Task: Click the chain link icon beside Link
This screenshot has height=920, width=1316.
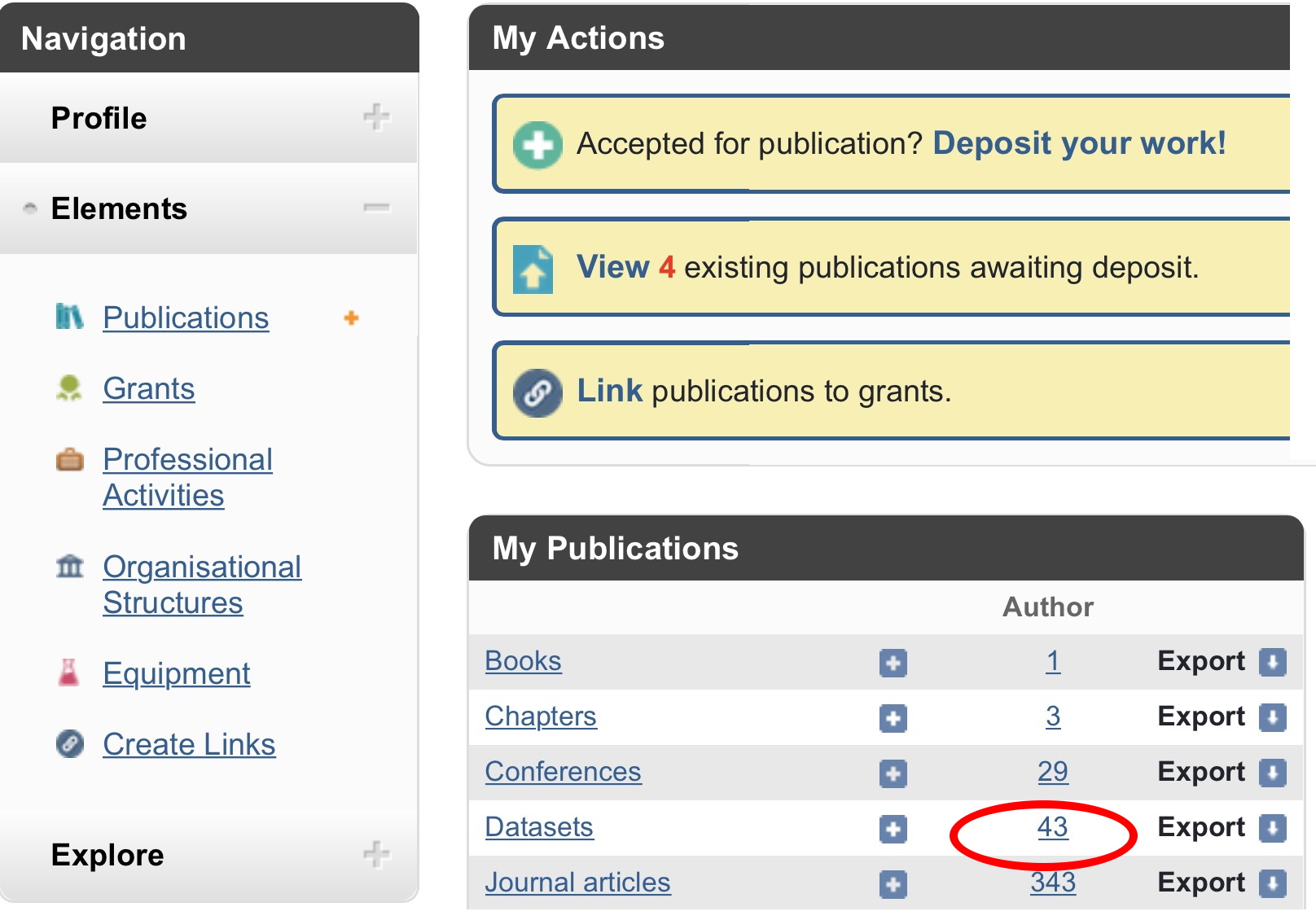Action: coord(537,392)
